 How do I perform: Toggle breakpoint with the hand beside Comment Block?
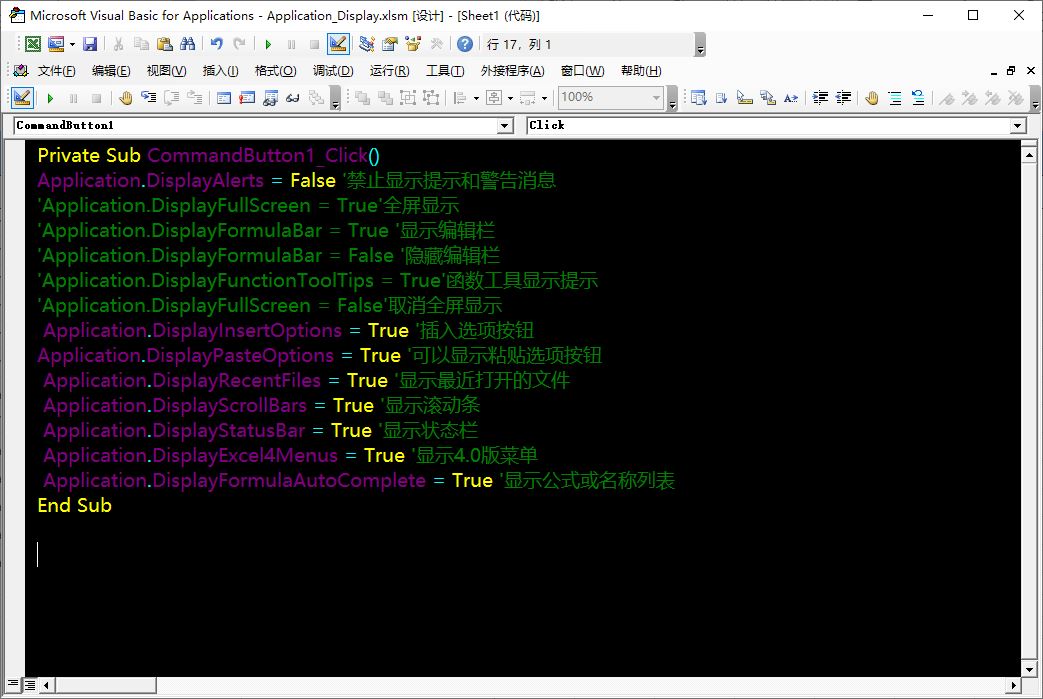pyautogui.click(x=872, y=98)
